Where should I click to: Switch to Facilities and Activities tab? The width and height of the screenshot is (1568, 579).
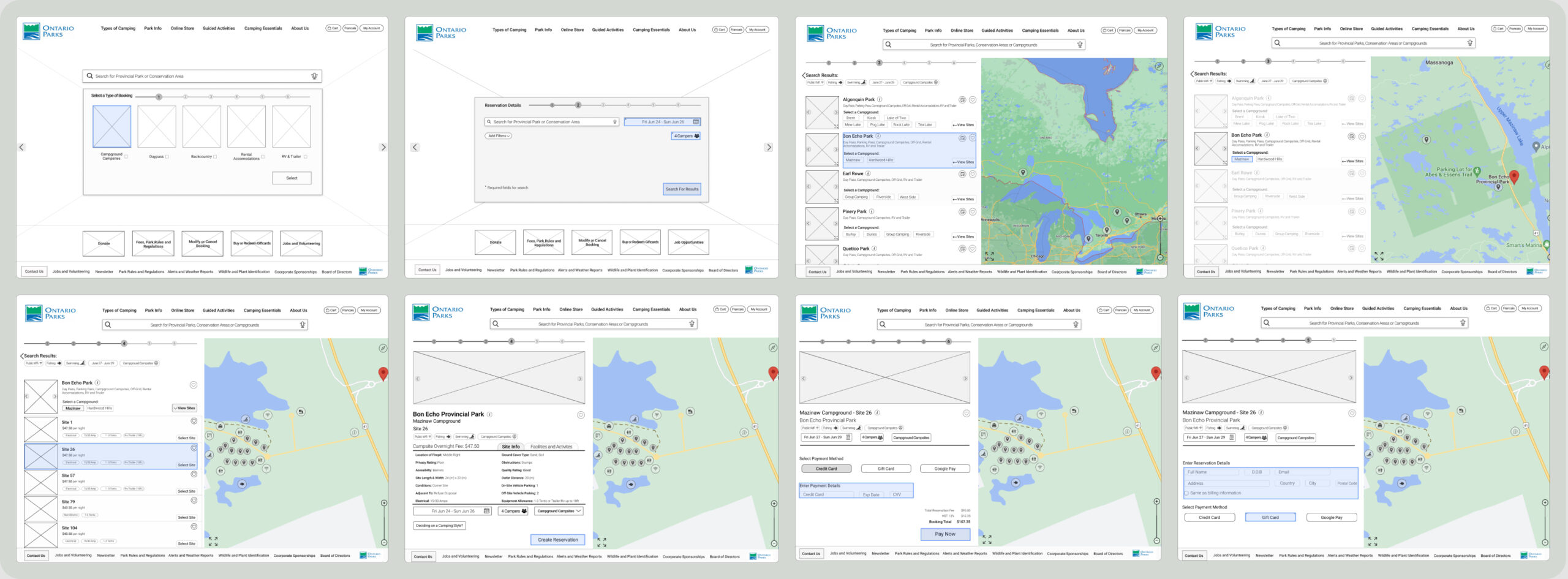tap(551, 447)
